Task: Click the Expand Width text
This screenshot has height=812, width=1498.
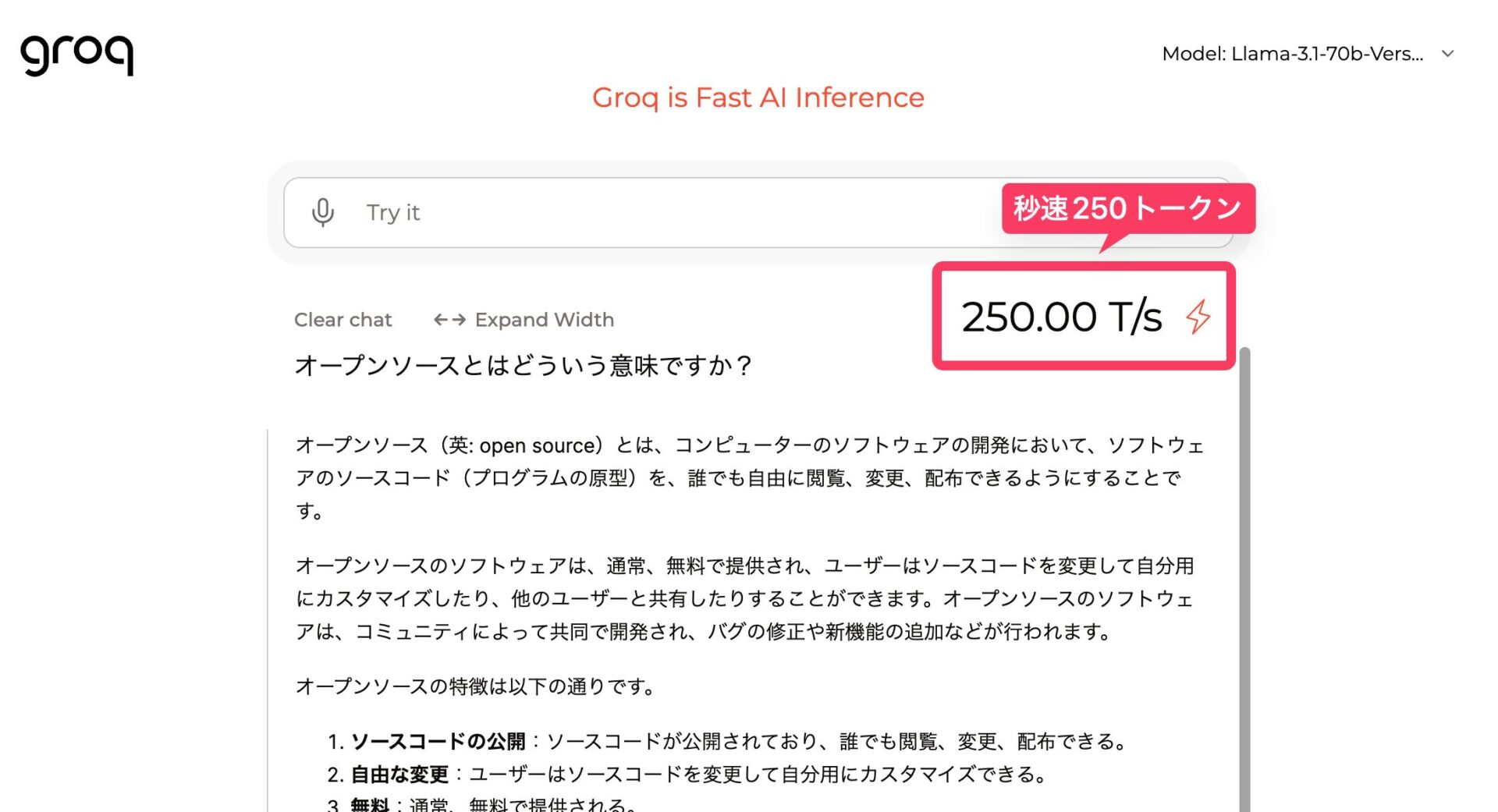Action: (544, 320)
